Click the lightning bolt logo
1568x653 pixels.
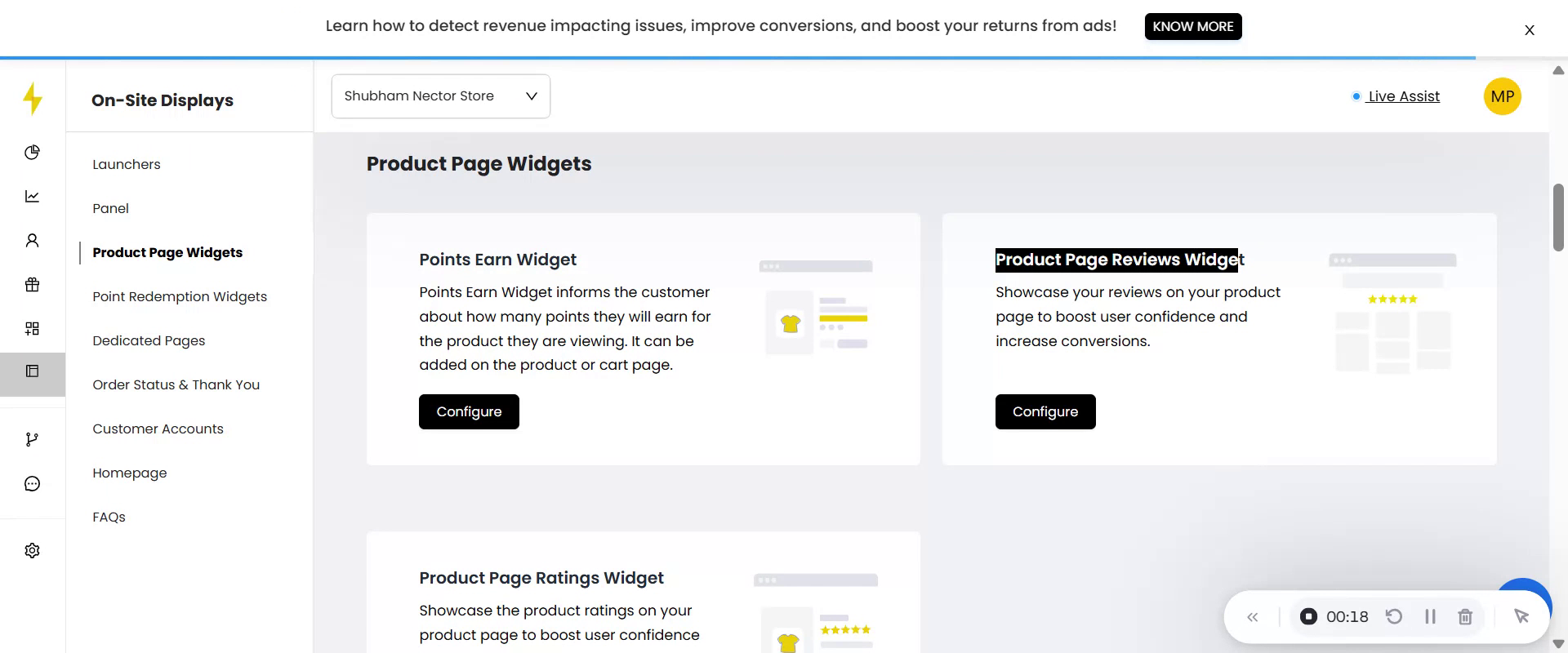(33, 99)
